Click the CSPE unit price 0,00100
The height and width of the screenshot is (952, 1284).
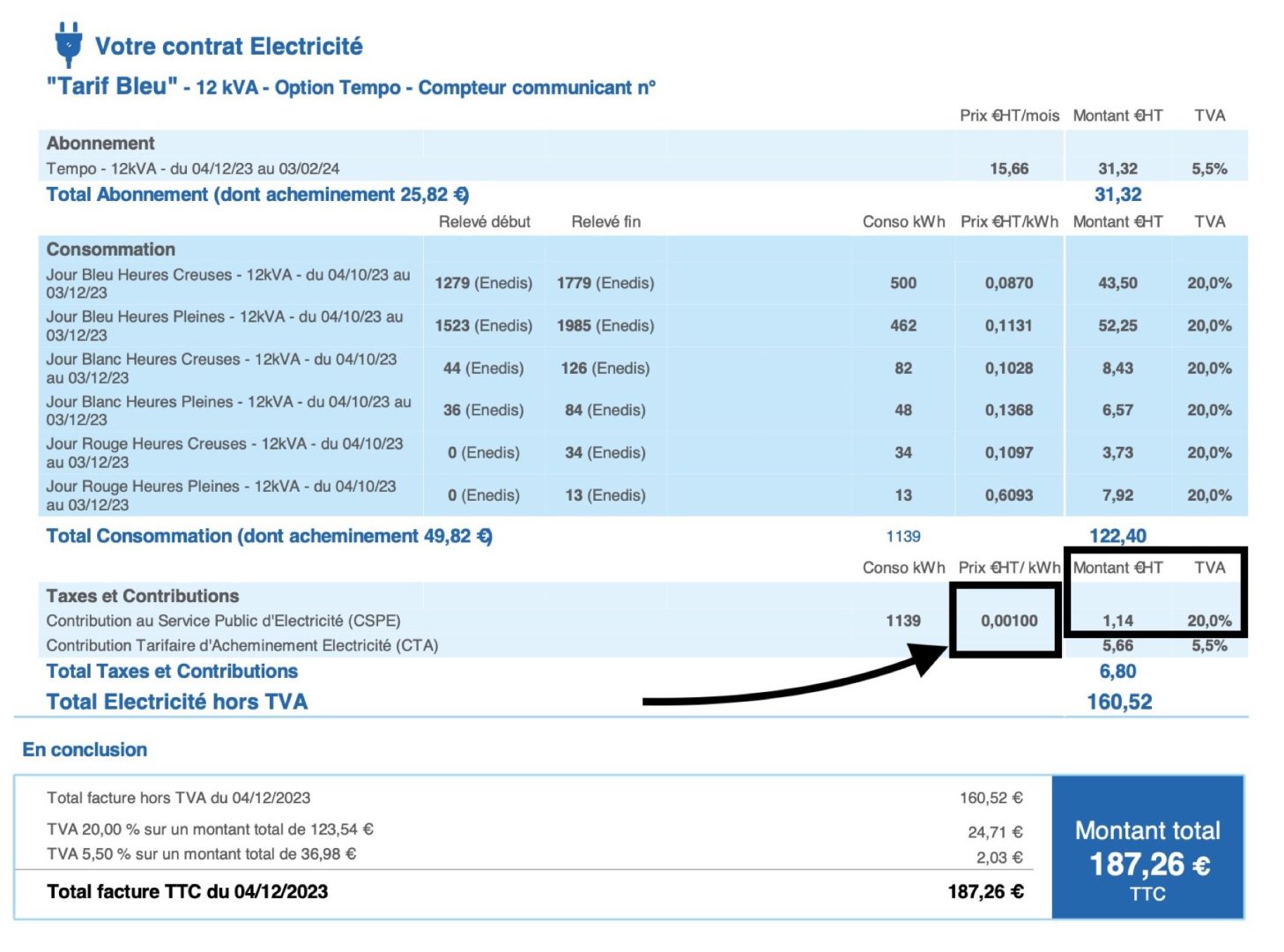tap(1009, 621)
